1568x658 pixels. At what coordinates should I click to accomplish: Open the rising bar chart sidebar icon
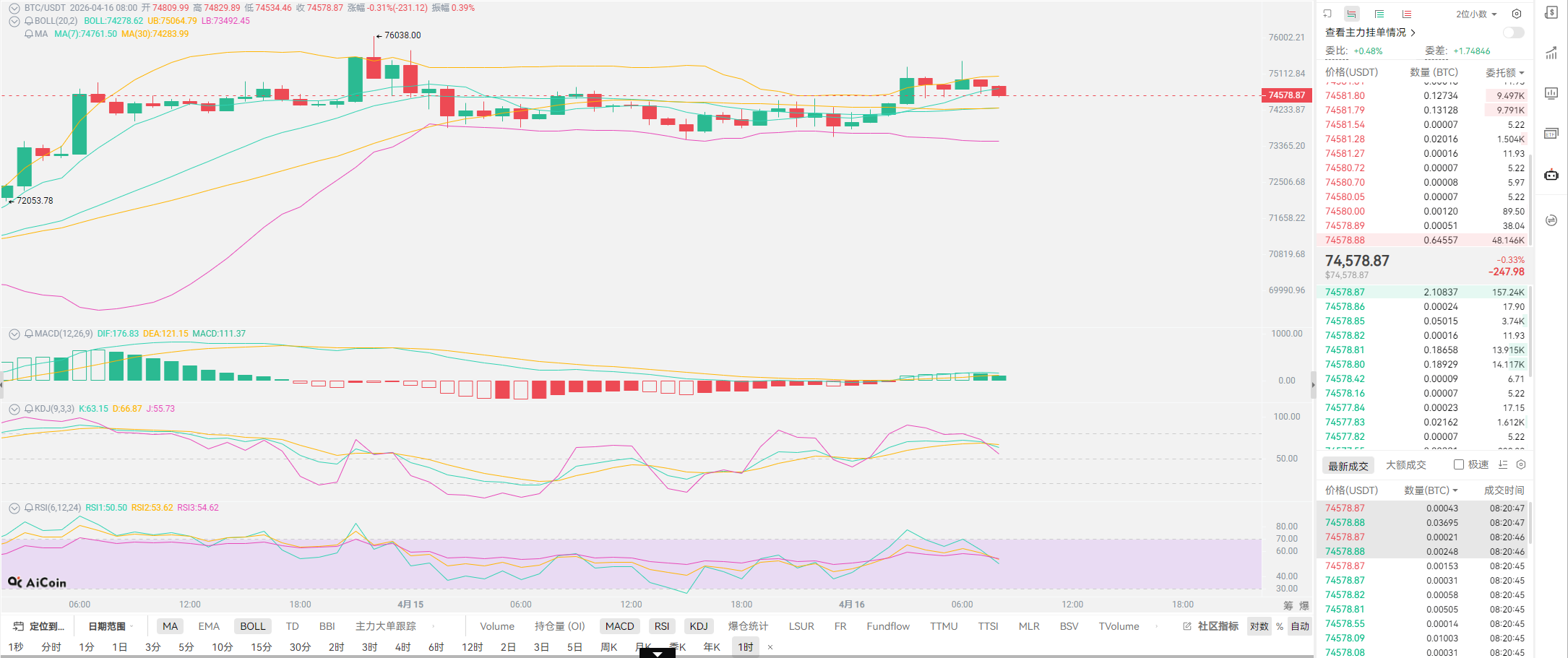click(x=1551, y=53)
